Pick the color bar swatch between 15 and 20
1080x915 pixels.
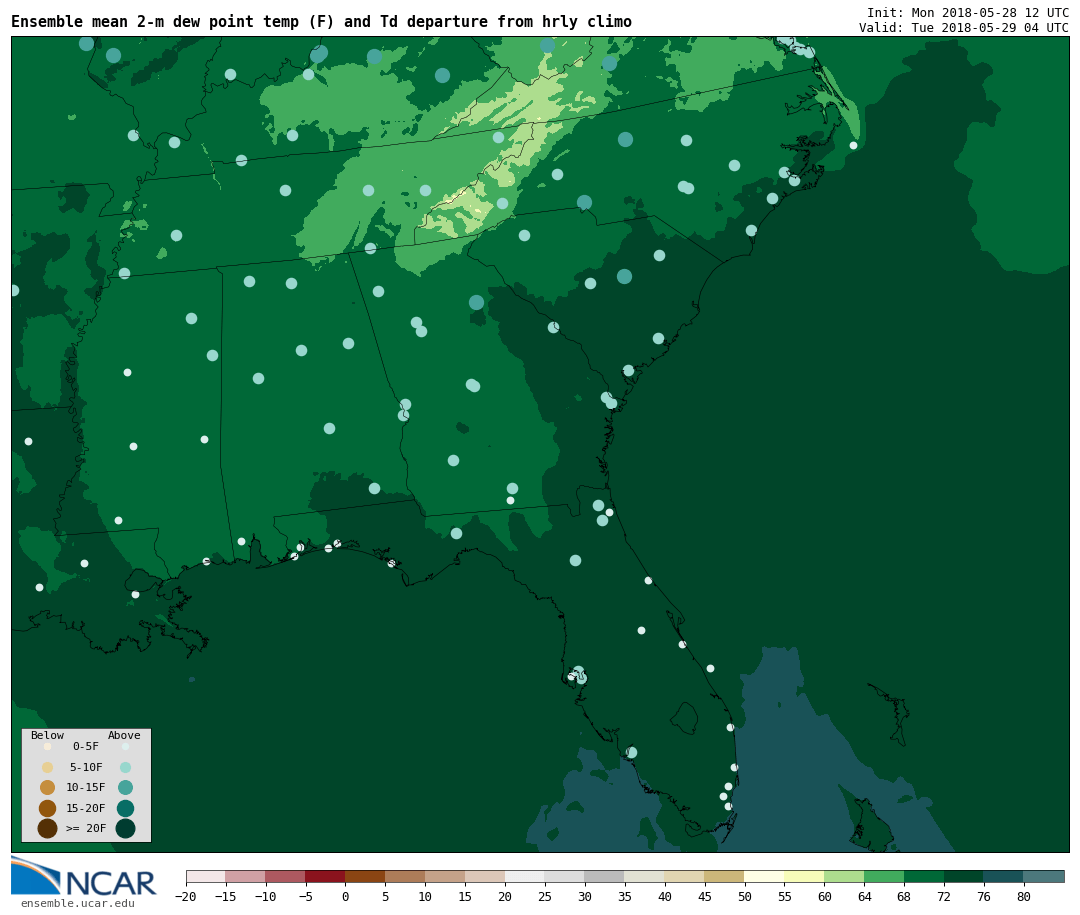[485, 876]
